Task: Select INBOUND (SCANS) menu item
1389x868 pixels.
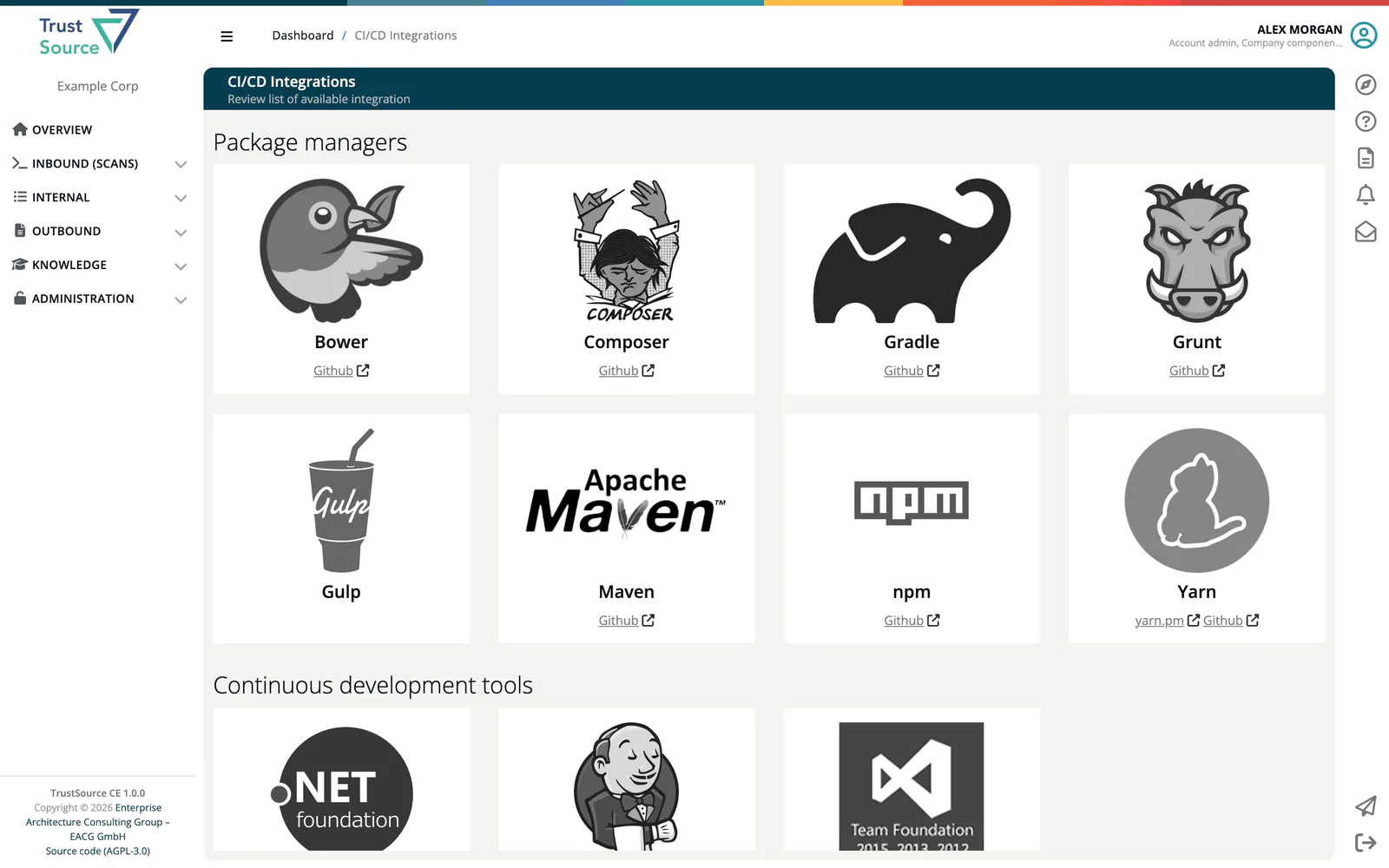Action: click(x=85, y=164)
